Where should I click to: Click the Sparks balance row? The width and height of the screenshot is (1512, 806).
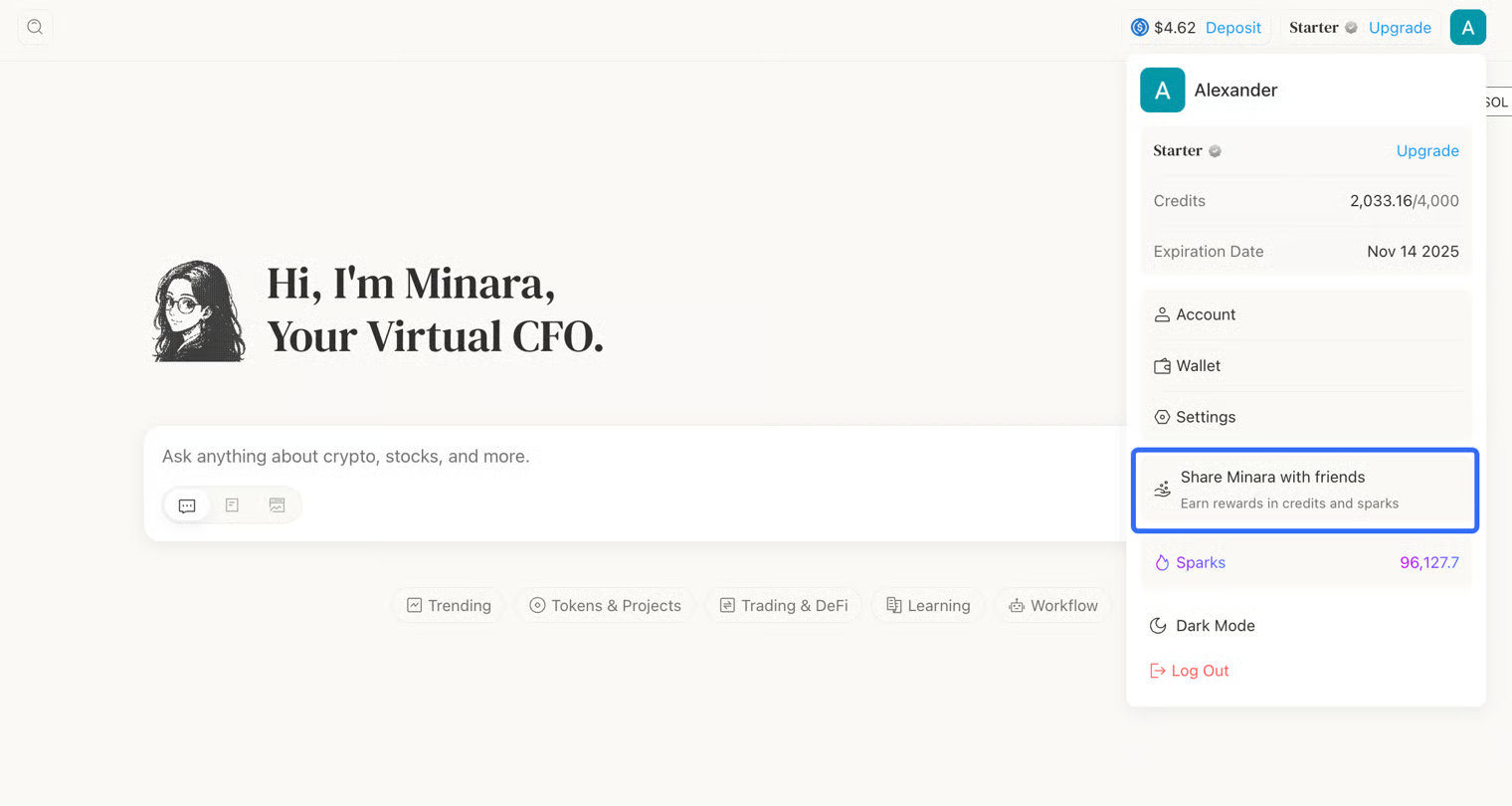1304,563
